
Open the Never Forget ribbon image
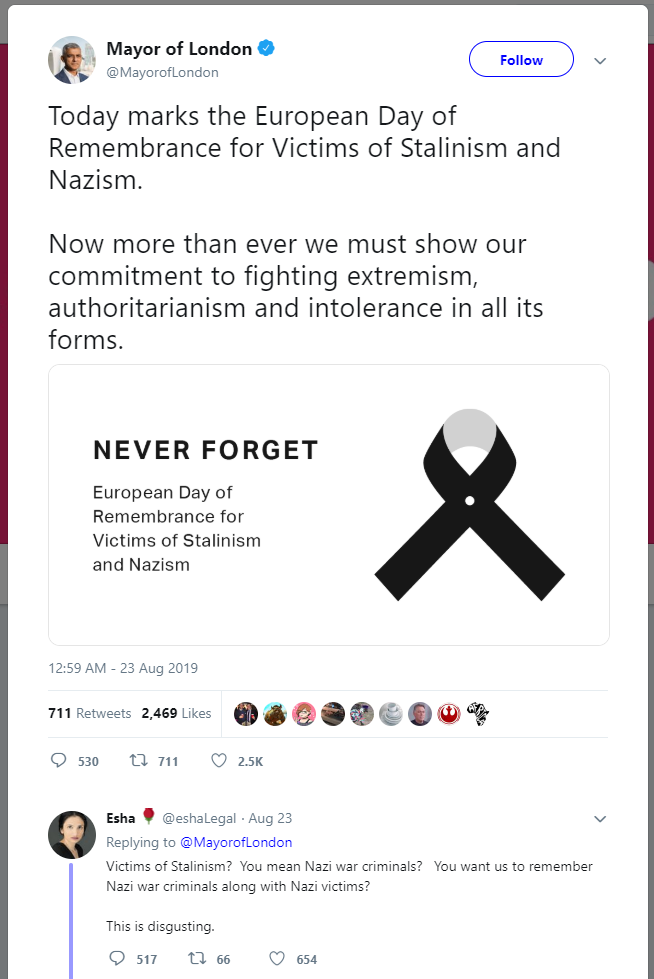tap(329, 504)
